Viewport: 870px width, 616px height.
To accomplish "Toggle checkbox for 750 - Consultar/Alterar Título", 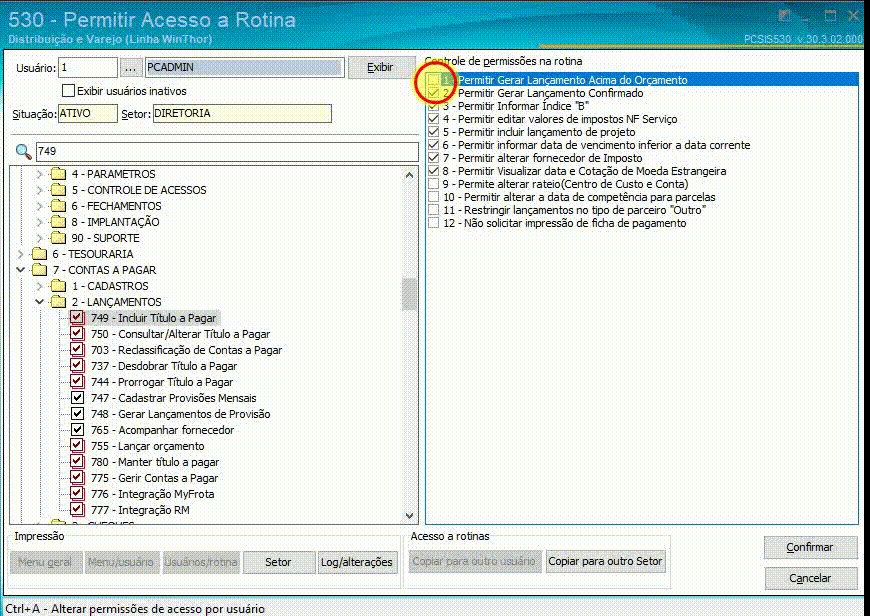I will [77, 334].
